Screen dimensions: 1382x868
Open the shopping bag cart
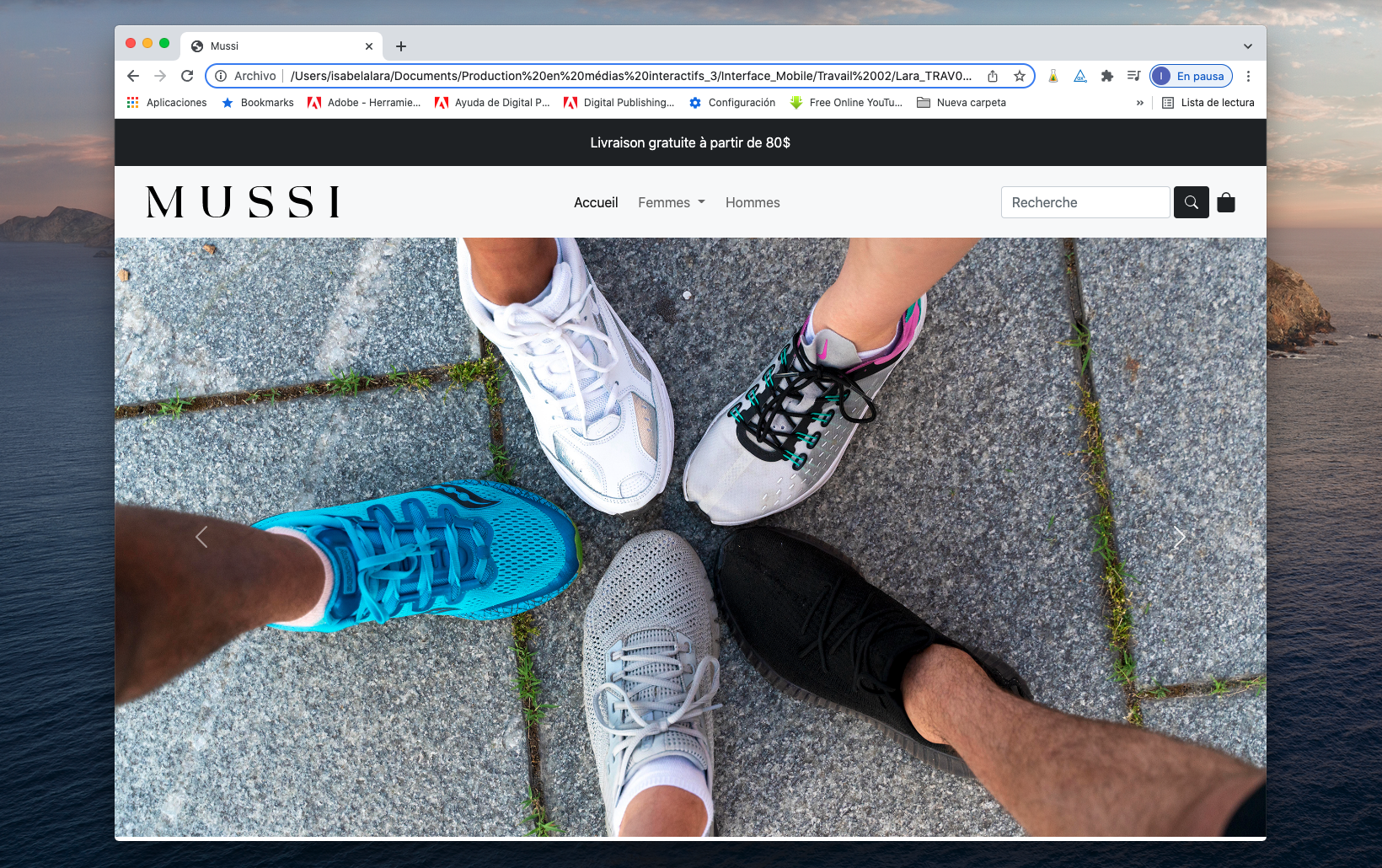(1226, 202)
